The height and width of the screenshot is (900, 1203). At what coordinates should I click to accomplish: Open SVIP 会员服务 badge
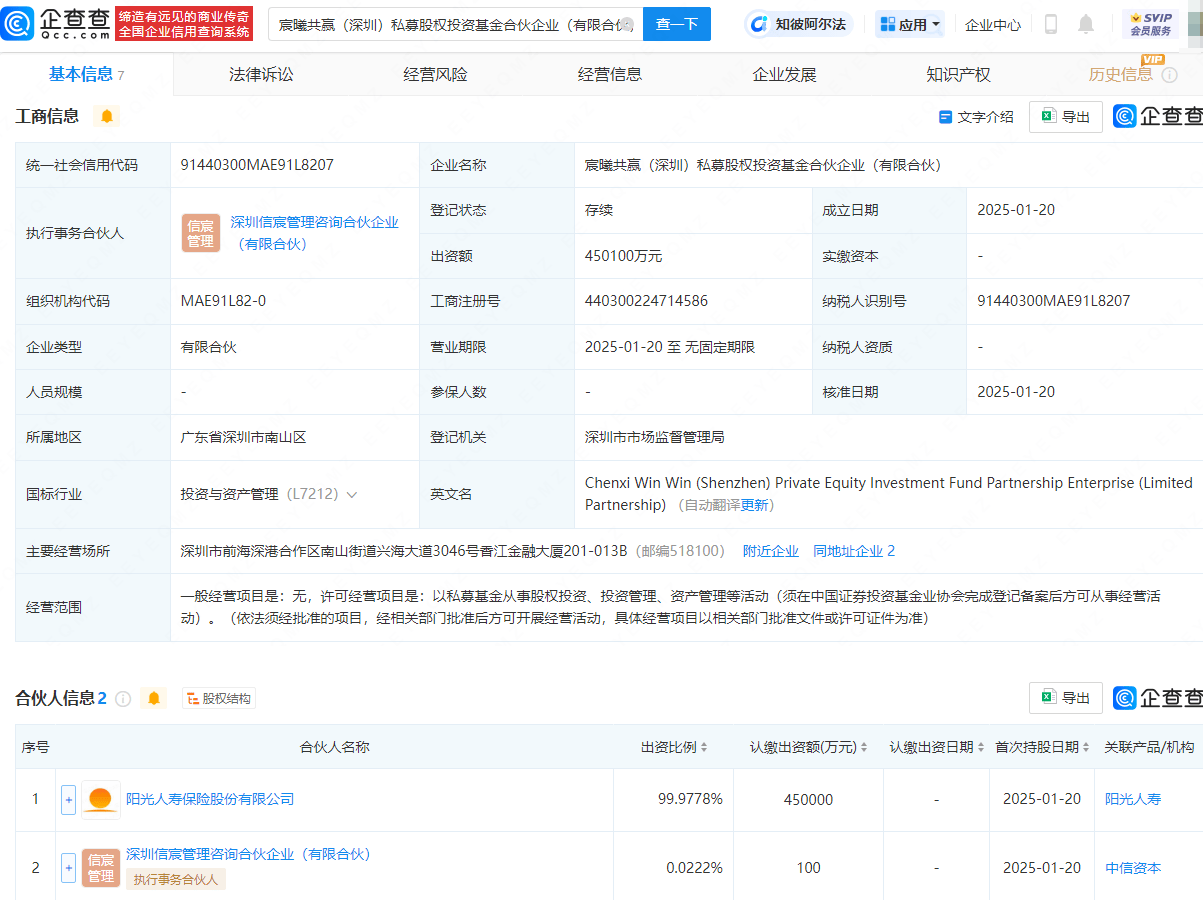(1150, 24)
